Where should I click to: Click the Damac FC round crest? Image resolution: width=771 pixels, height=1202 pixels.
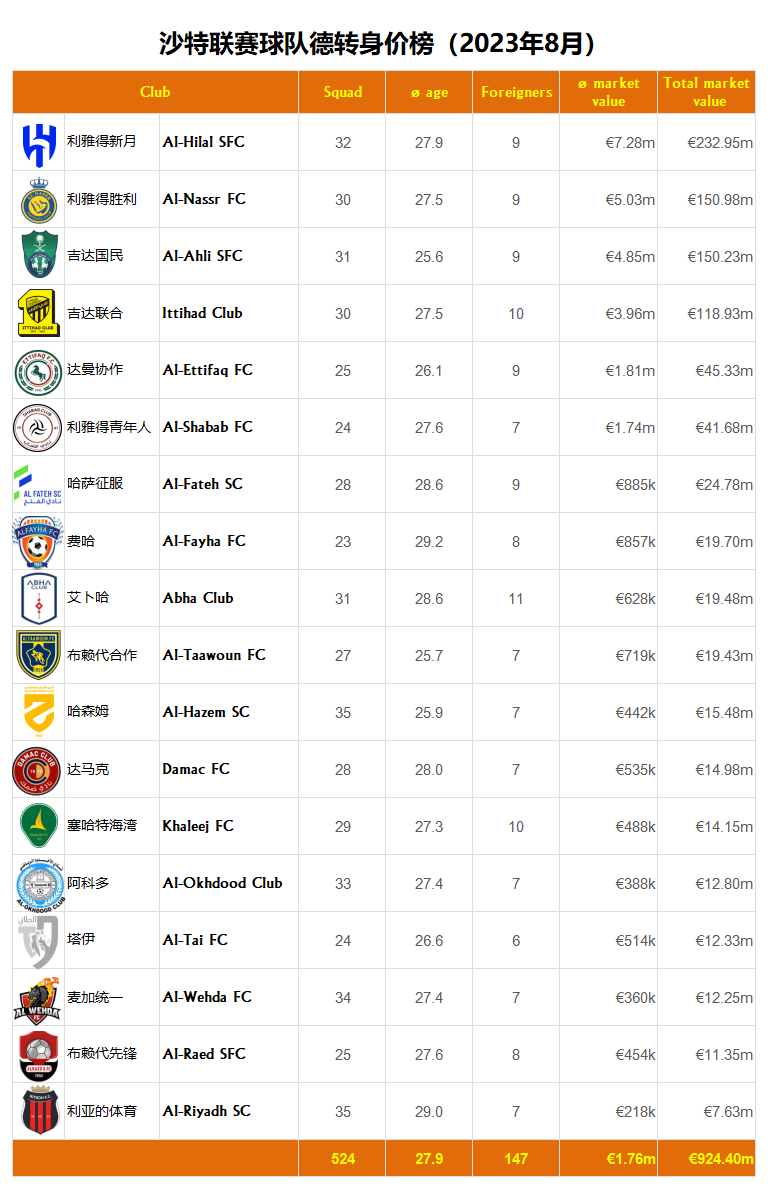39,770
